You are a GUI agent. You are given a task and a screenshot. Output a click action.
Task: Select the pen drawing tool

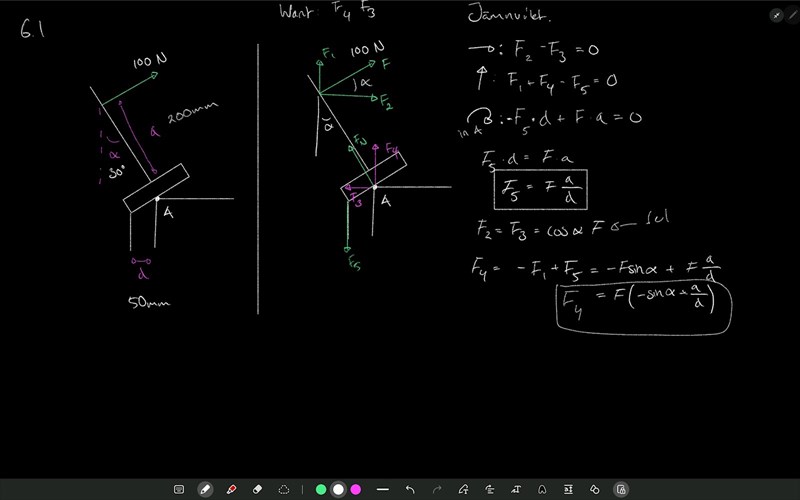pyautogui.click(x=205, y=489)
